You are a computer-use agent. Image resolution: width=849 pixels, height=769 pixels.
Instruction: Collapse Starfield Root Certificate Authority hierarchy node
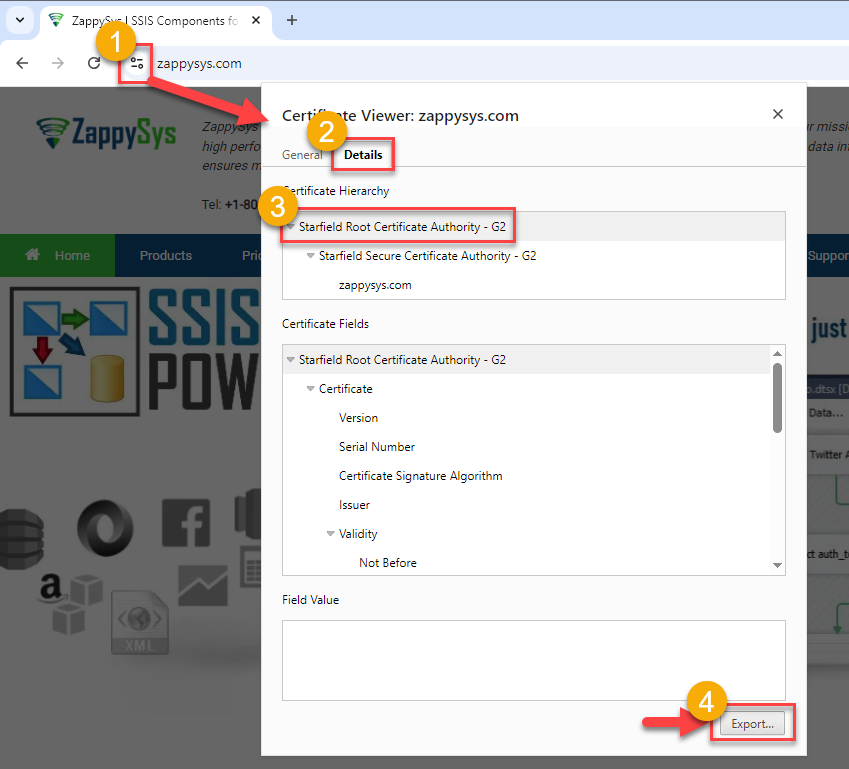(291, 227)
